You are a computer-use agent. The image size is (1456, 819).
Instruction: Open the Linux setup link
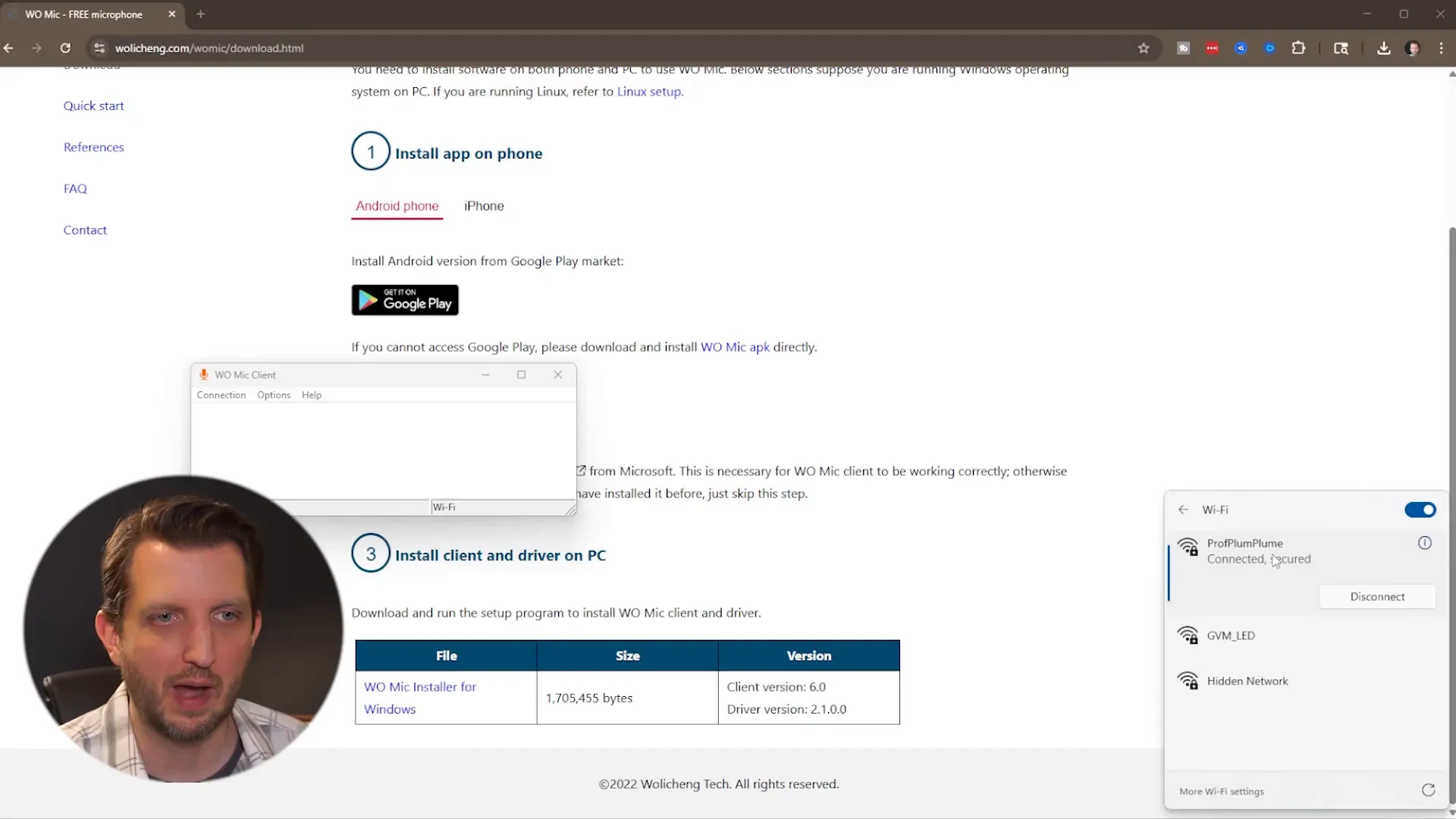tap(648, 92)
